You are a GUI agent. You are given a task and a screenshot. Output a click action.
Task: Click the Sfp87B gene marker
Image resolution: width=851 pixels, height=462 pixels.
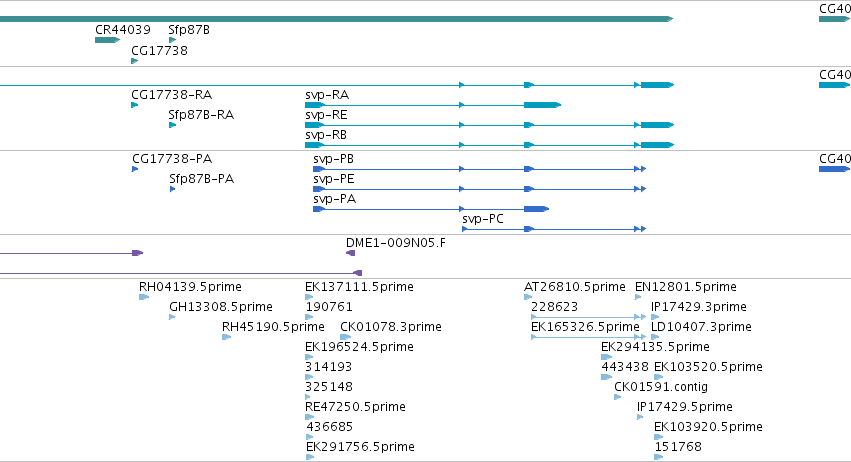173,40
